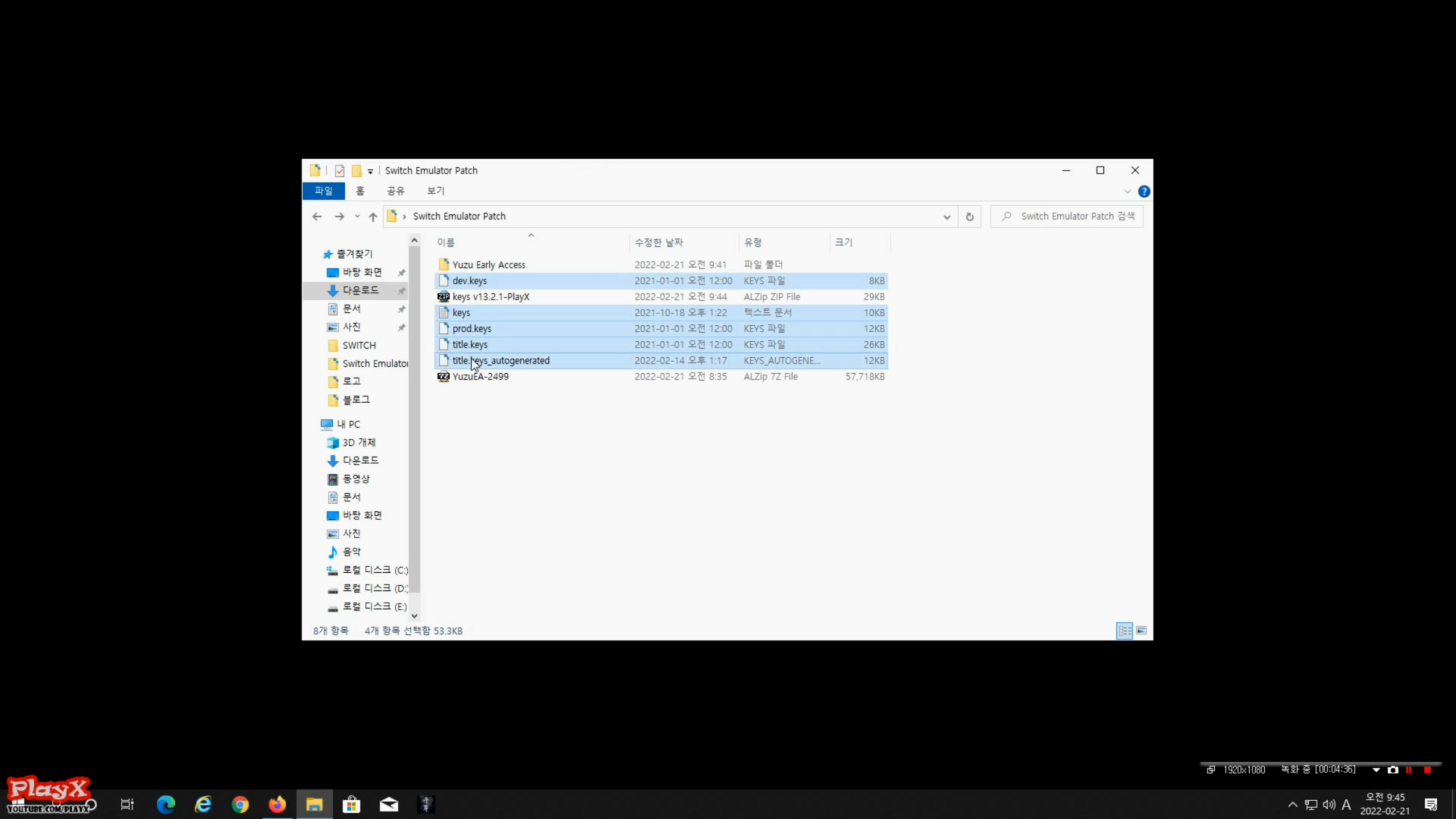
Task: Open Microsoft Store from the taskbar
Action: pyautogui.click(x=351, y=804)
